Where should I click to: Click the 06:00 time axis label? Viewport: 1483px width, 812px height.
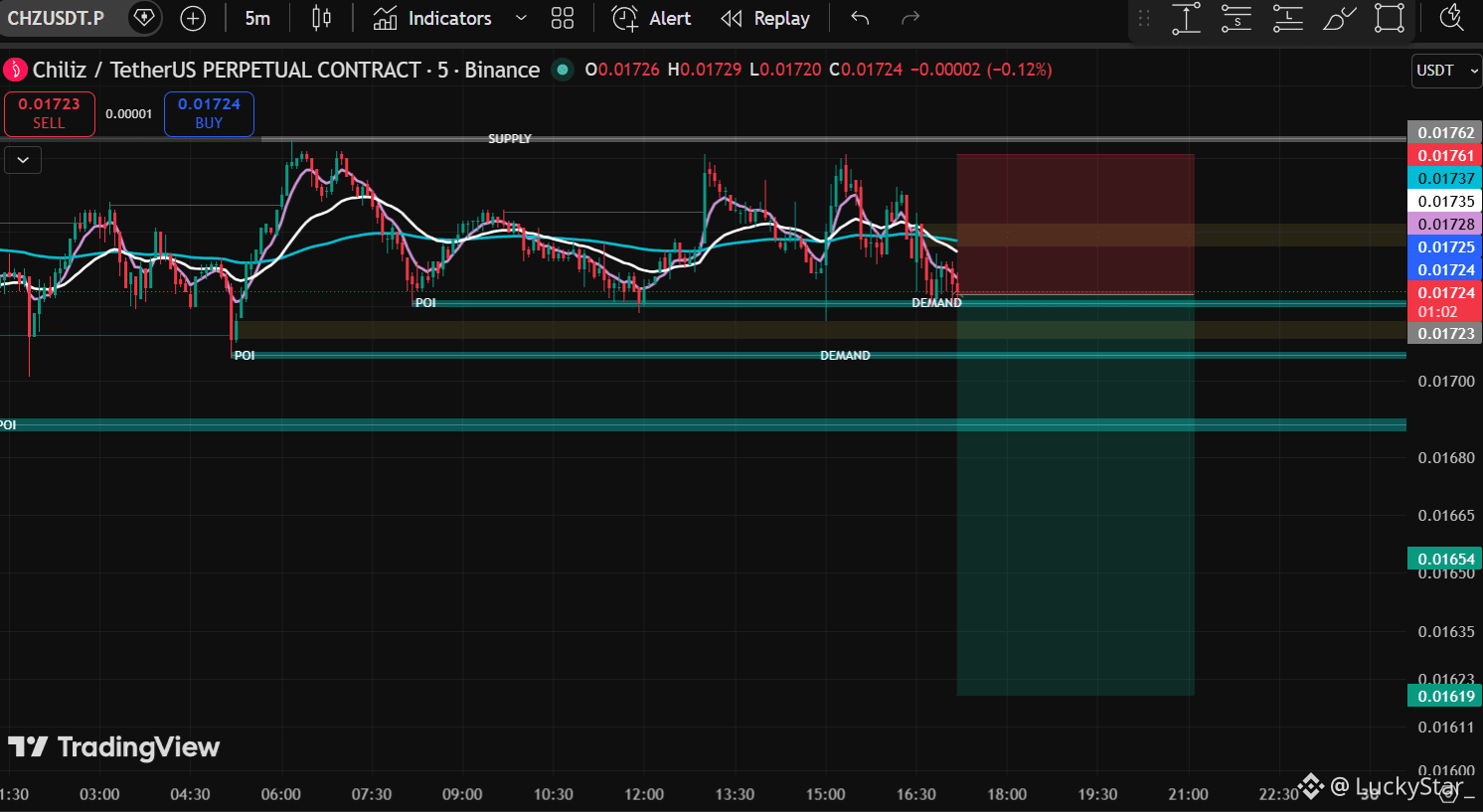[x=280, y=794]
